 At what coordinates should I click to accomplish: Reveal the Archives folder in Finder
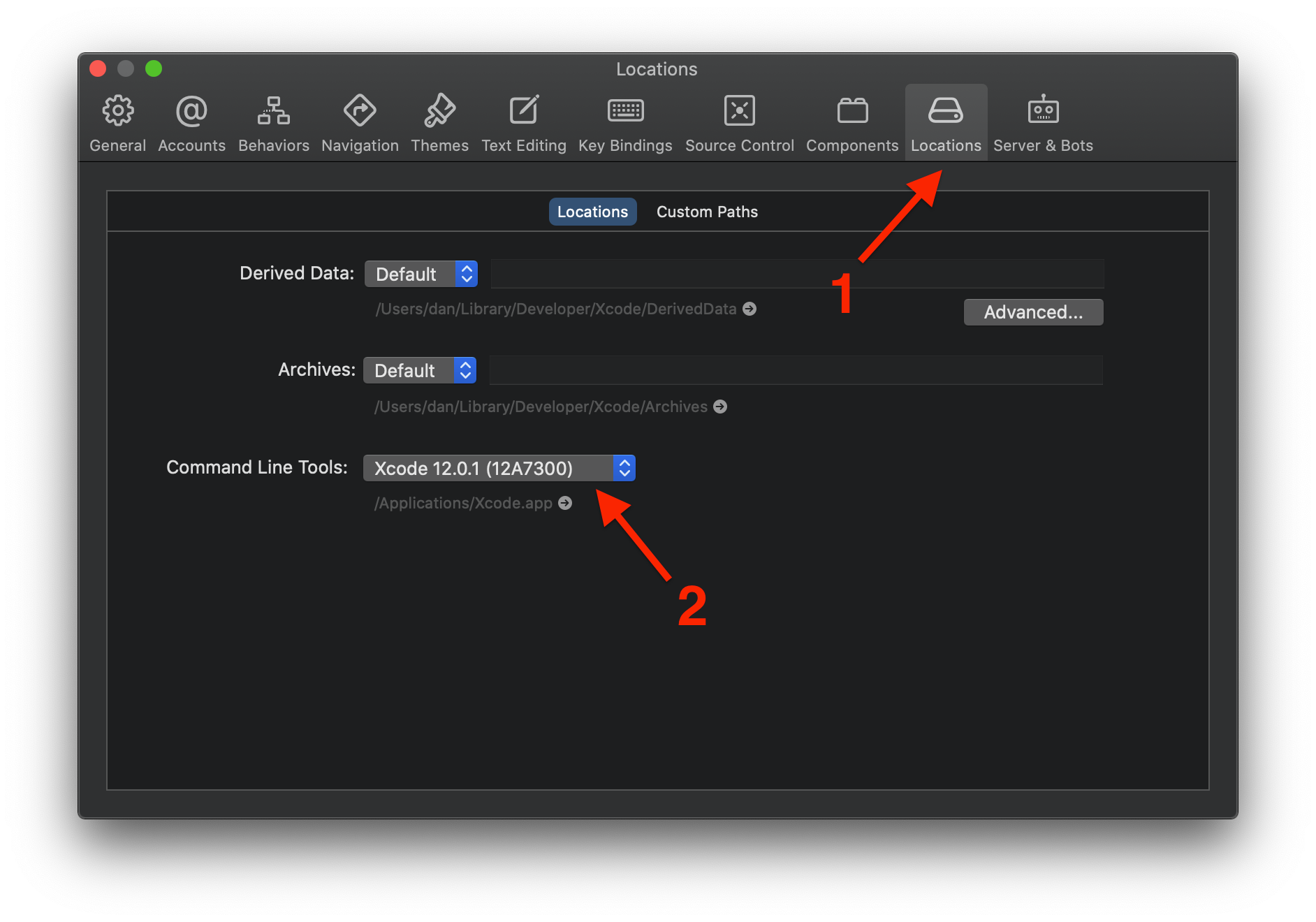720,406
